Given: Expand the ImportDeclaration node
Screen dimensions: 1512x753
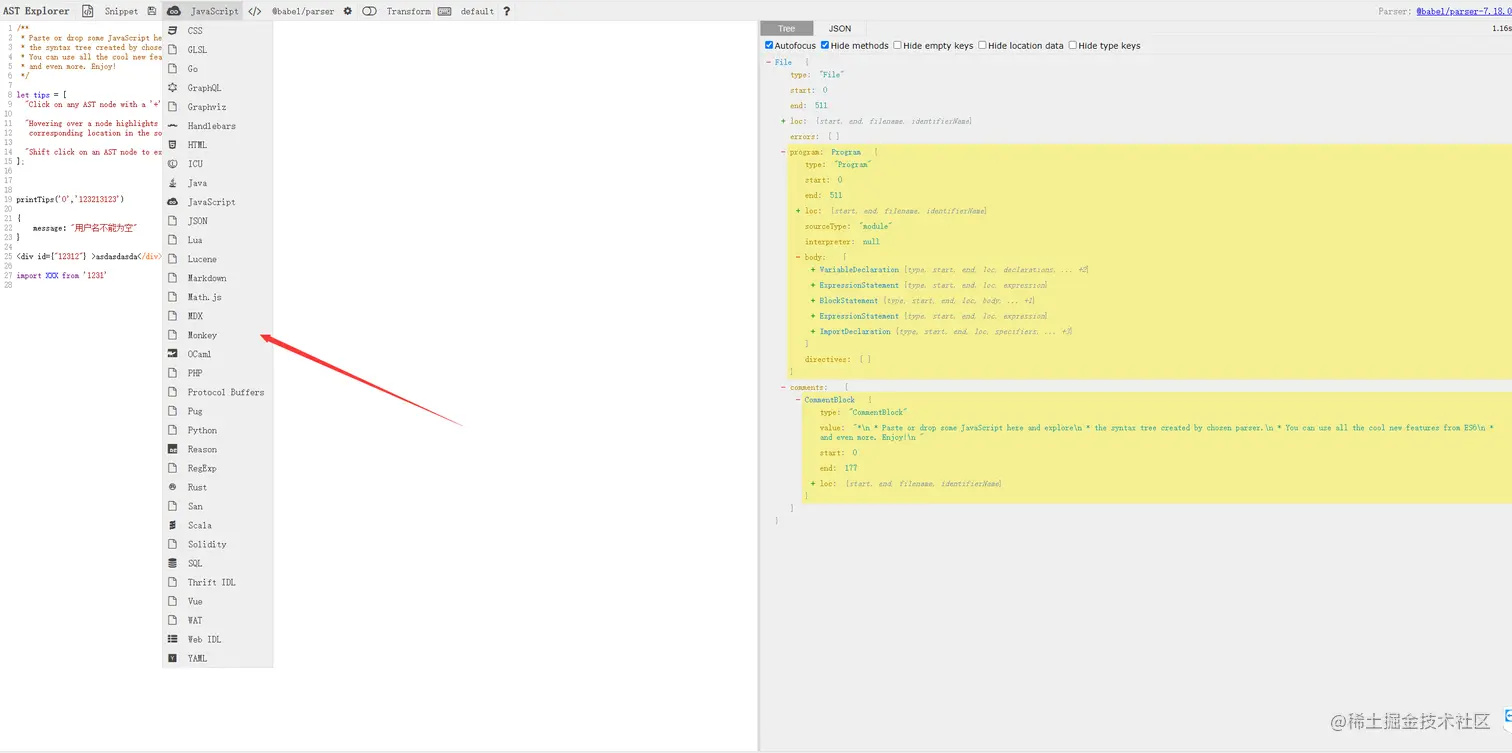Looking at the screenshot, I should [813, 331].
